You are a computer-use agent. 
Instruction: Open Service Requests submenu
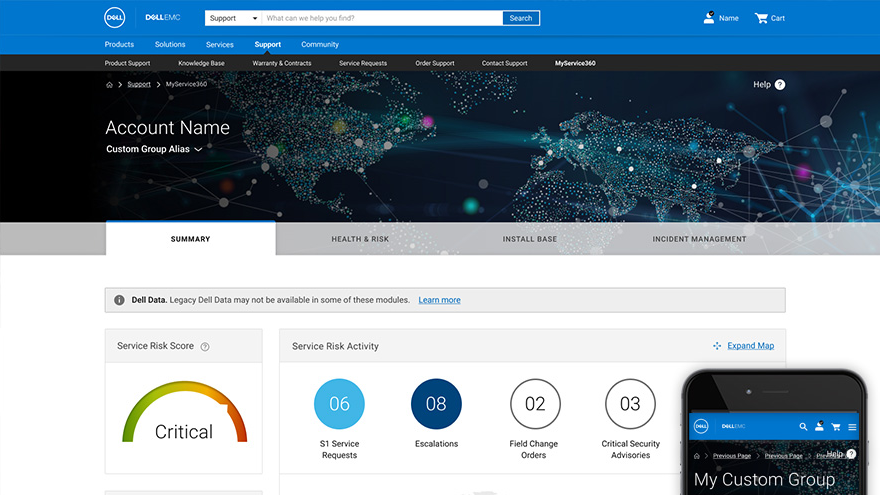tap(363, 63)
